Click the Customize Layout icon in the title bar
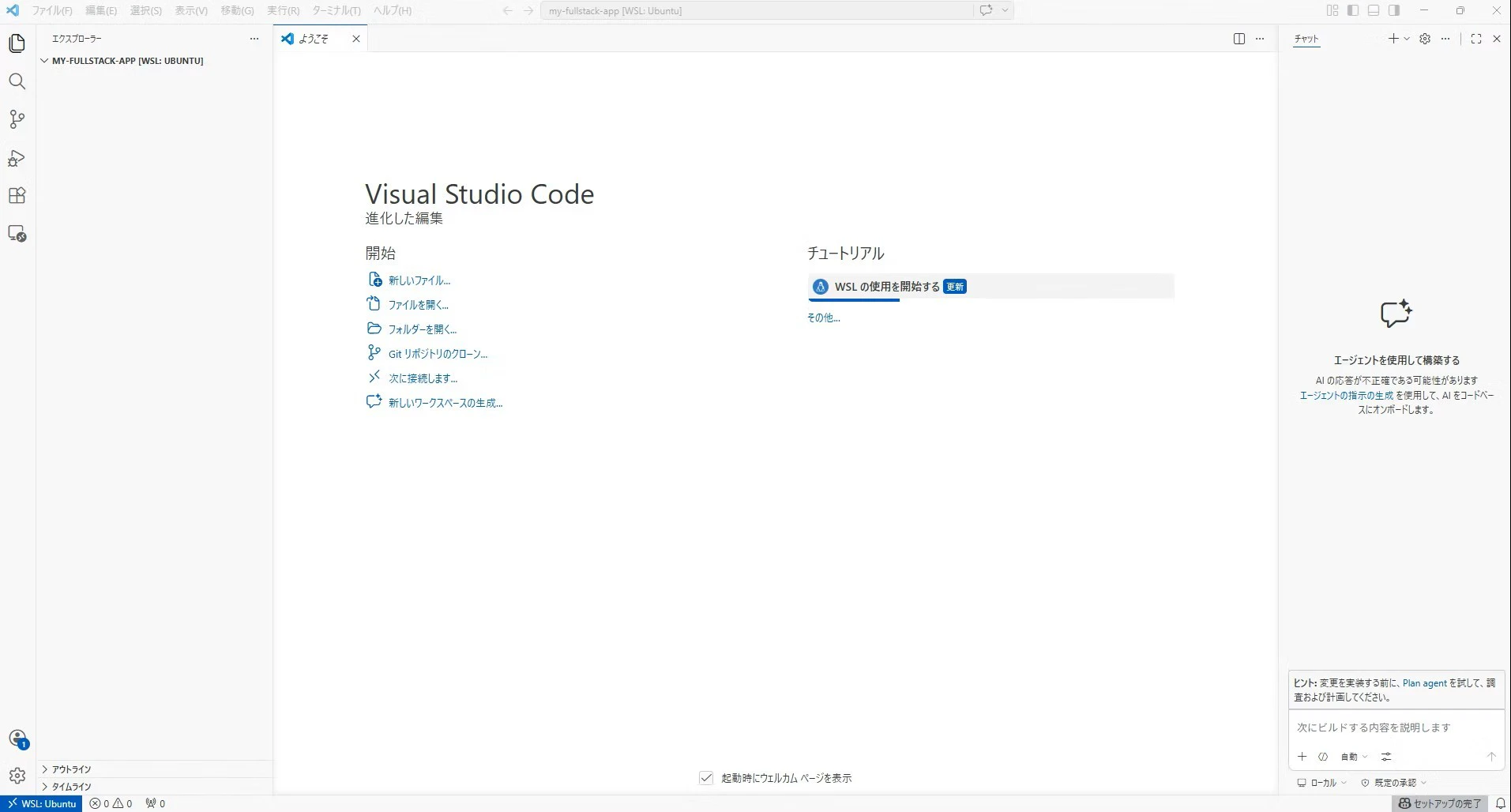 (x=1332, y=10)
